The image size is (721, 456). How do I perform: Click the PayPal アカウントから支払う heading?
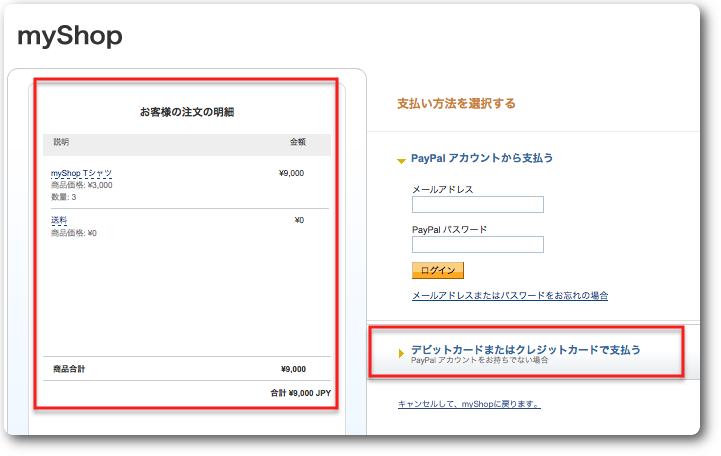click(482, 158)
